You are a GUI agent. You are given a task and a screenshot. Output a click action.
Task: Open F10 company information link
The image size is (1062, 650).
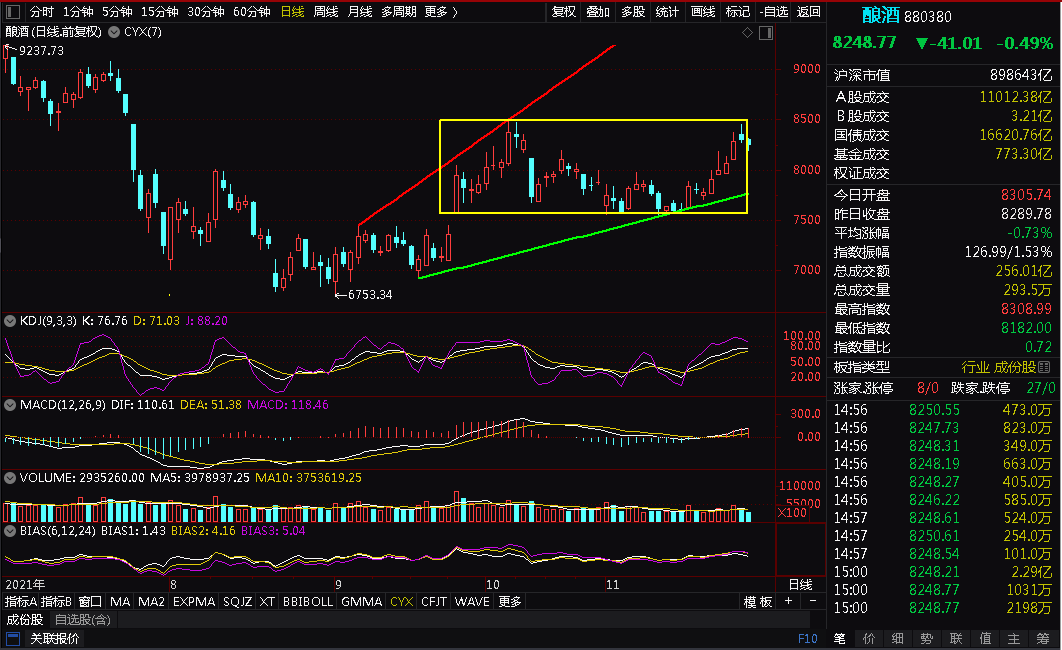pos(807,638)
